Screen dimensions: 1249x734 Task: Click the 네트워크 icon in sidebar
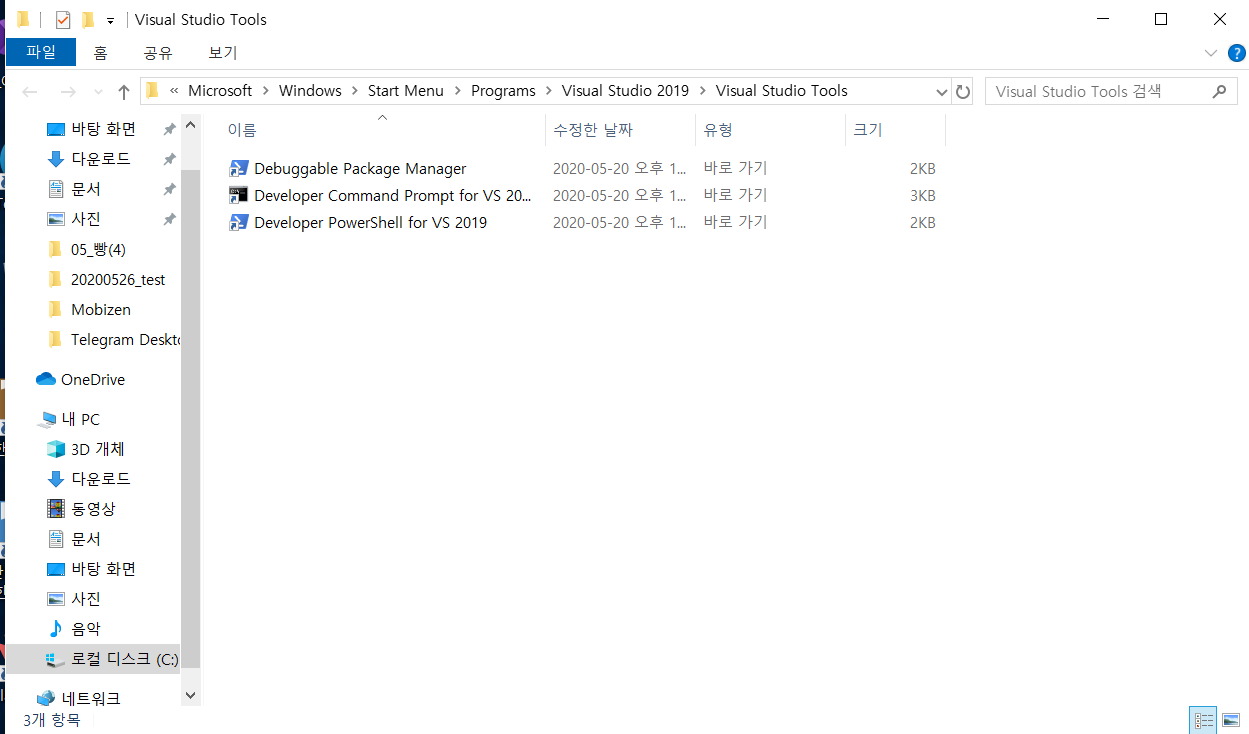click(46, 699)
